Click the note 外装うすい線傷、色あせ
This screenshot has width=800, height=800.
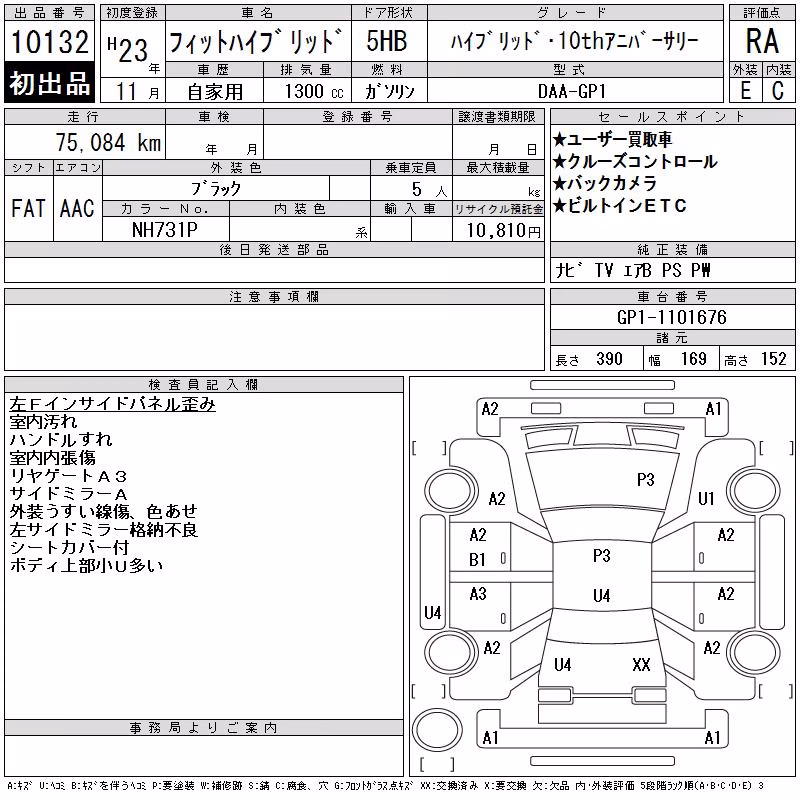104,512
